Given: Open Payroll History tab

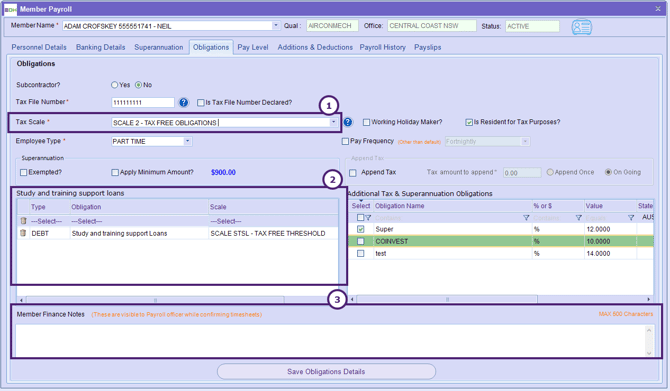Looking at the screenshot, I should coord(382,47).
